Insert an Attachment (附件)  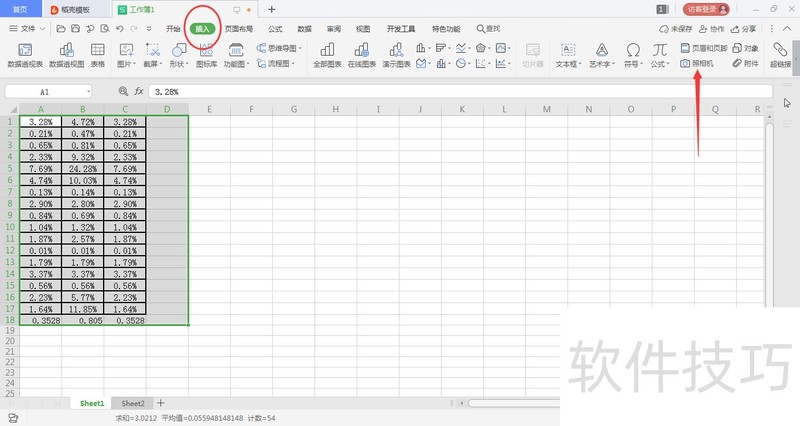745,64
